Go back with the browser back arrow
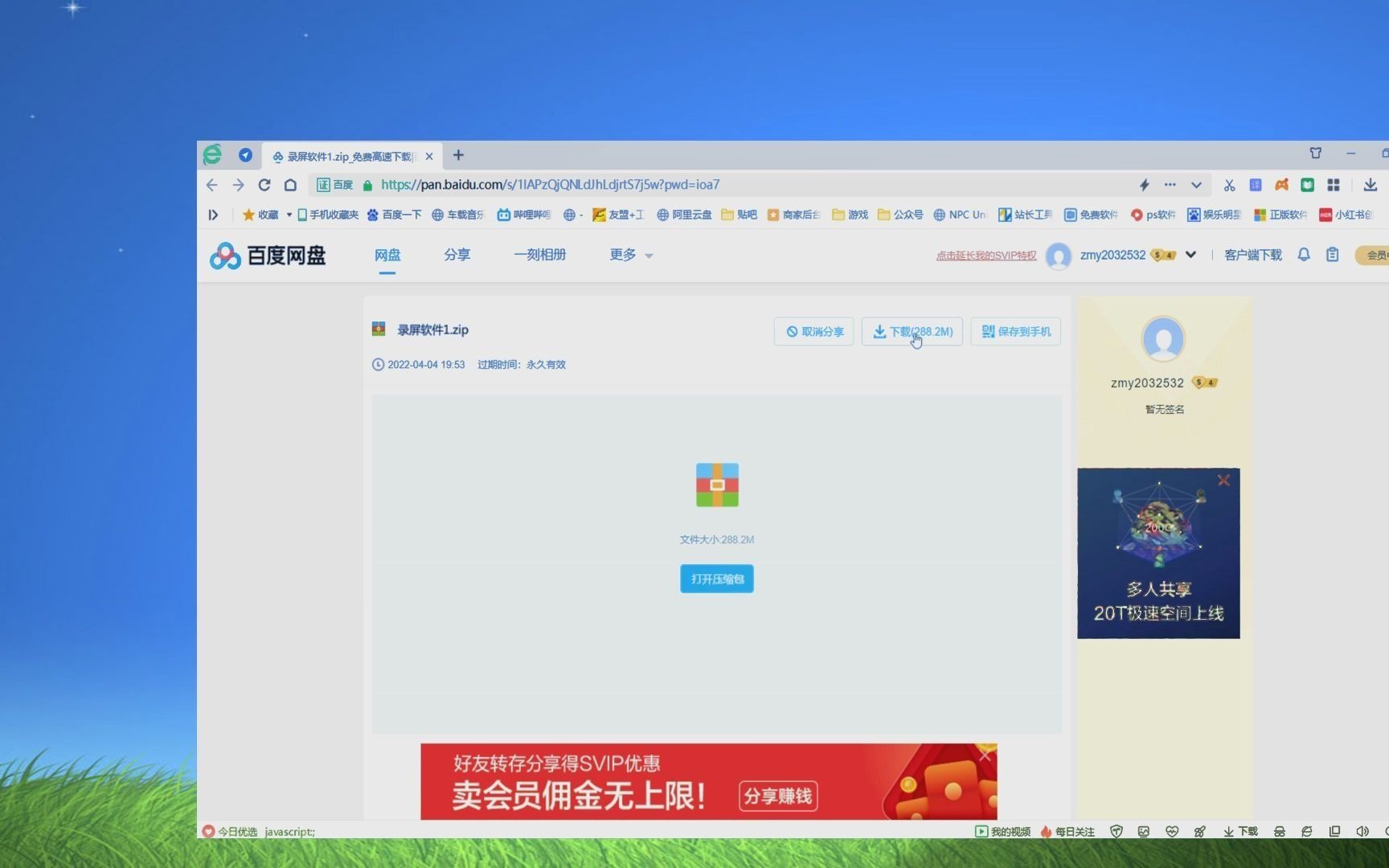1389x868 pixels. [212, 185]
